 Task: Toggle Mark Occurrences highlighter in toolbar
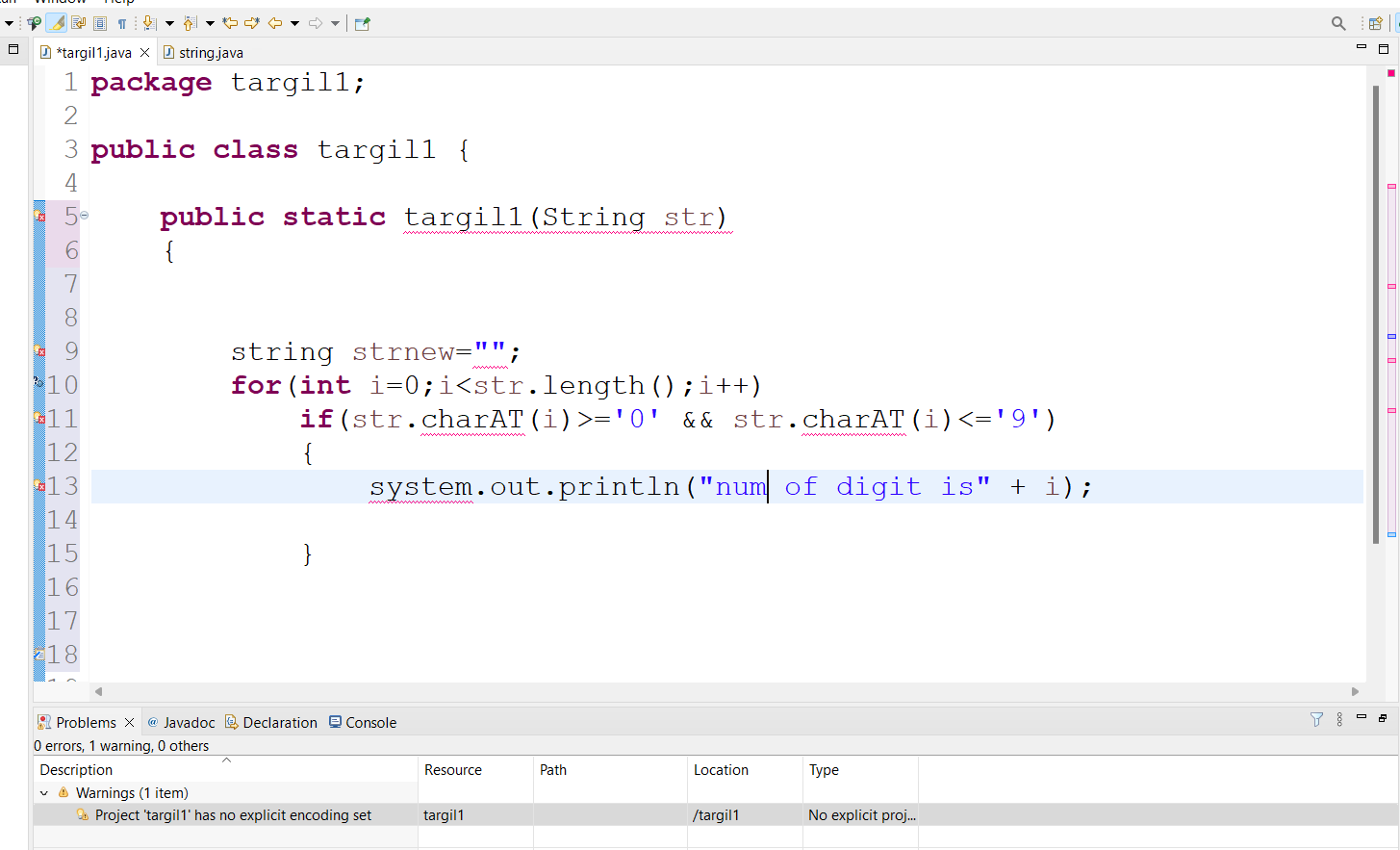[x=57, y=23]
